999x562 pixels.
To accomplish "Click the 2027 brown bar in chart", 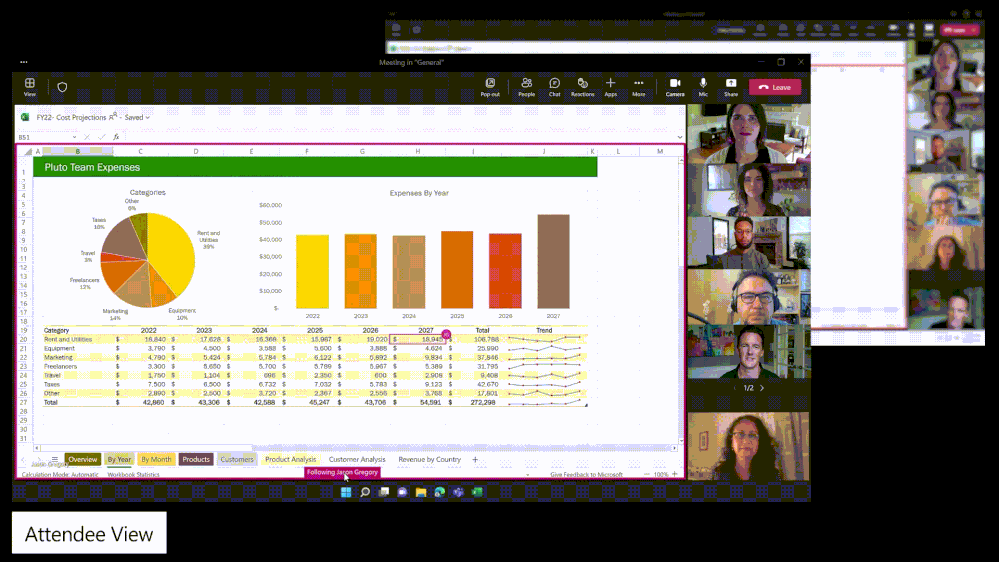I will (553, 261).
